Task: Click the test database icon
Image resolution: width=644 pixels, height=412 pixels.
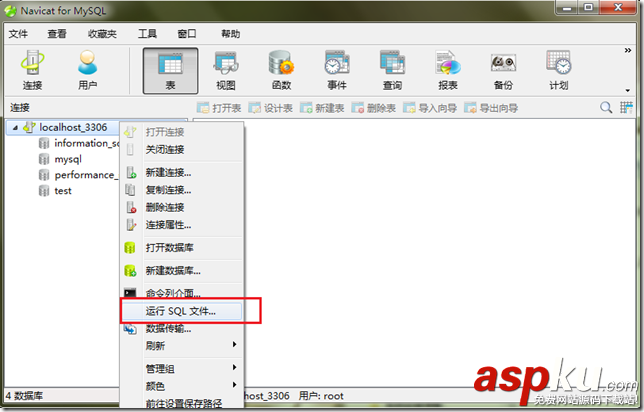Action: tap(44, 191)
